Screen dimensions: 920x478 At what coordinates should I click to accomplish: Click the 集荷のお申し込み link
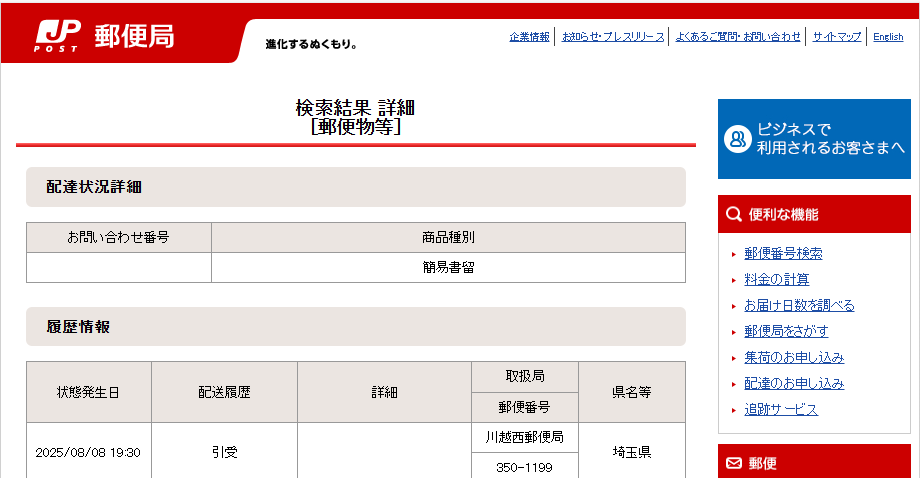pyautogui.click(x=794, y=358)
